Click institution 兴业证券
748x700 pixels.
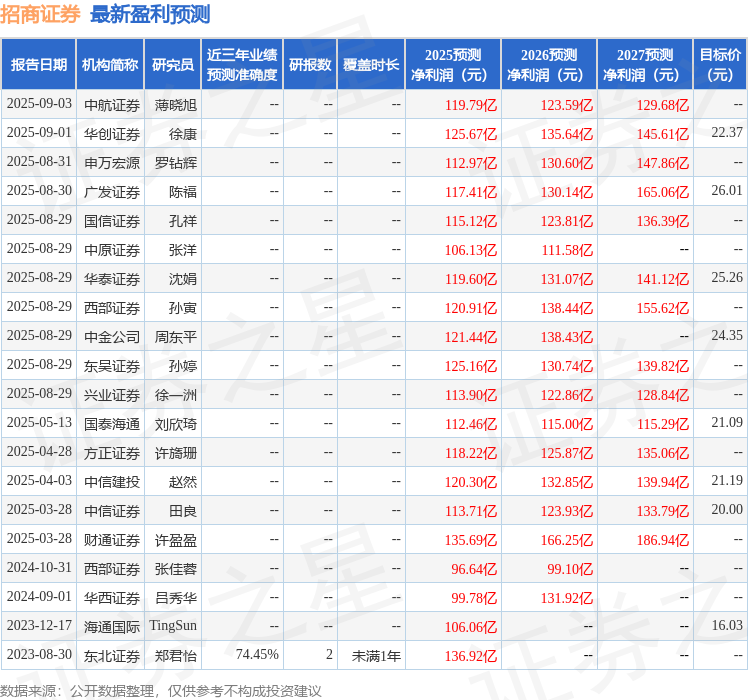click(x=112, y=395)
